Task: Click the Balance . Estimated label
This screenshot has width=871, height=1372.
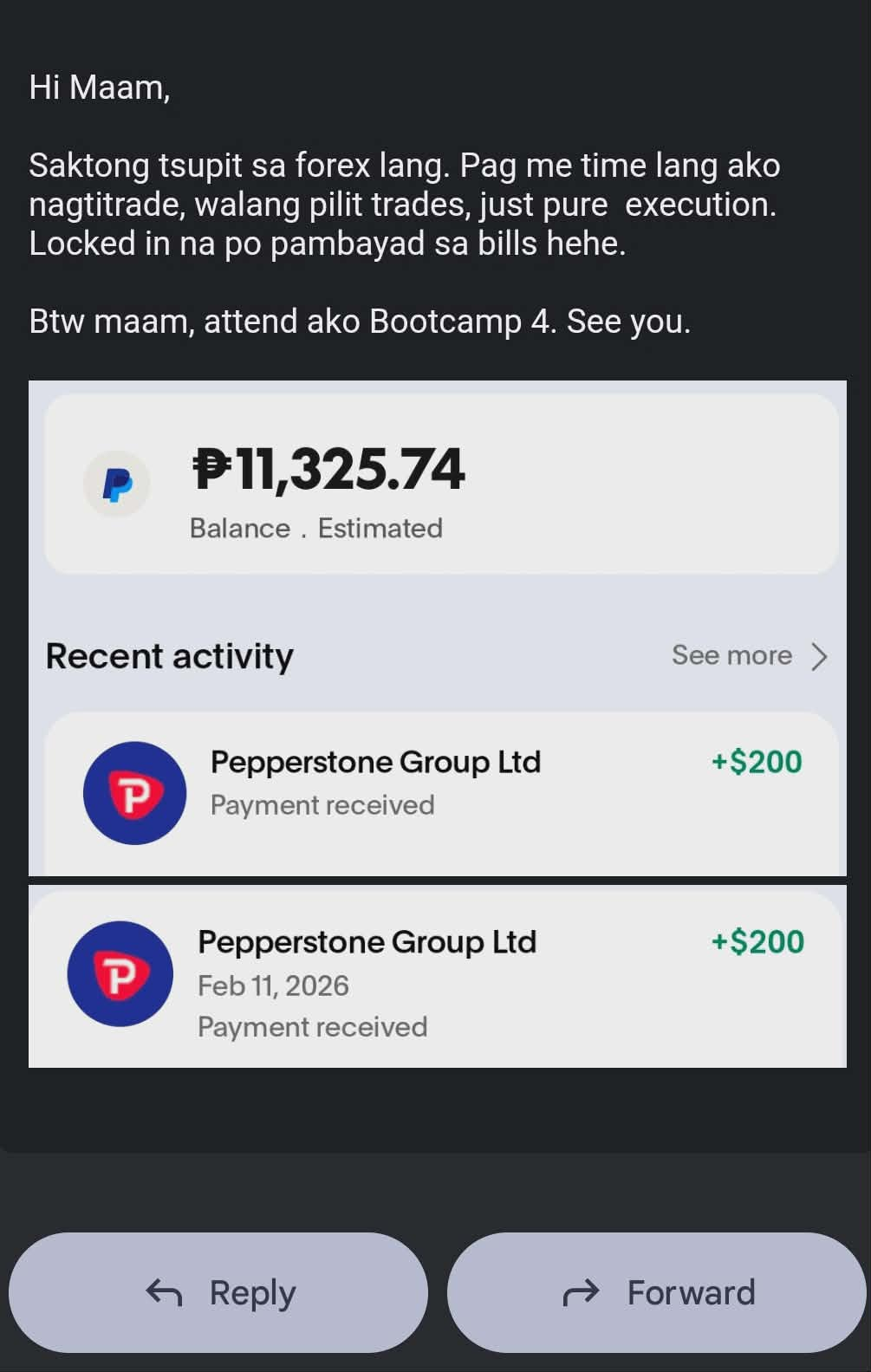Action: pyautogui.click(x=315, y=528)
